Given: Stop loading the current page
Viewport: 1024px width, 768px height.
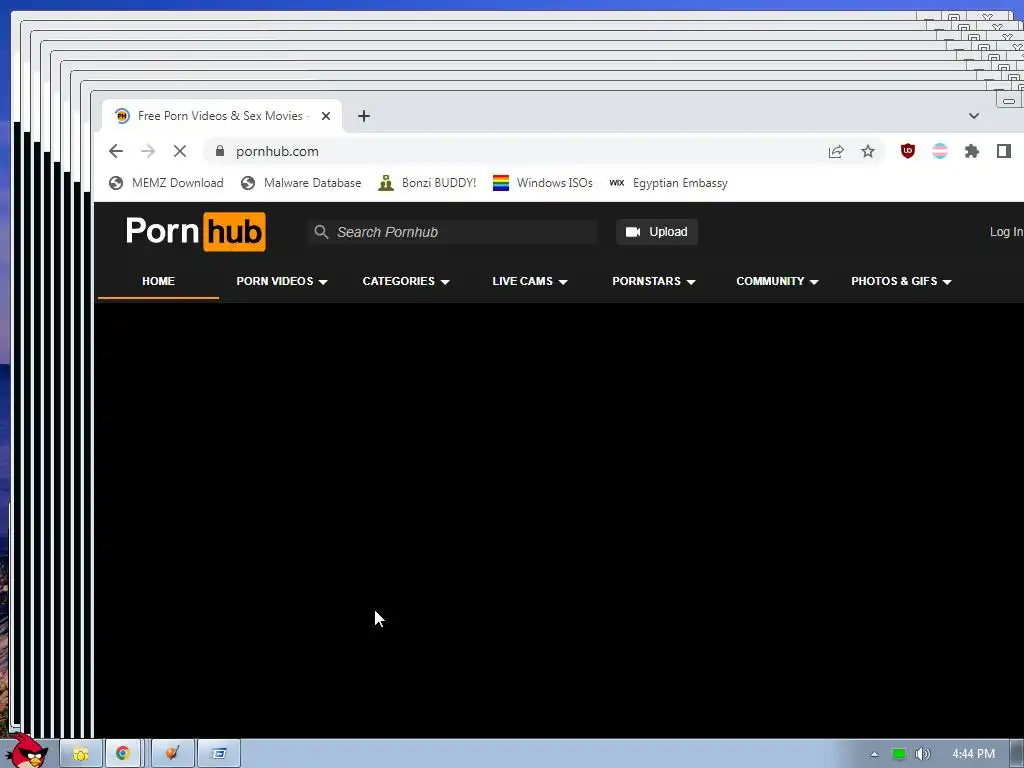Looking at the screenshot, I should pos(180,152).
